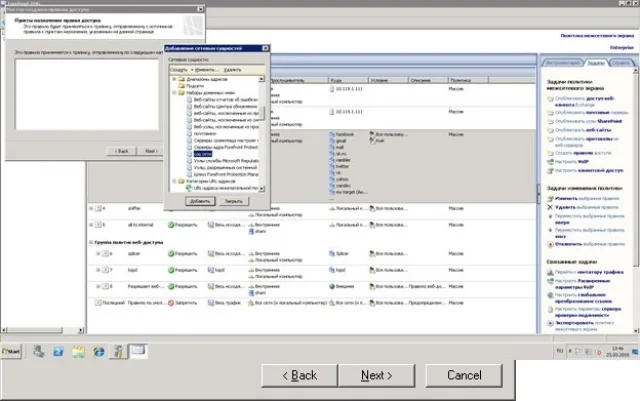Screen dimensions: 640x401
Task: Click the globe icon next to Внешняя in rule 8
Action: pyautogui.click(x=332, y=286)
